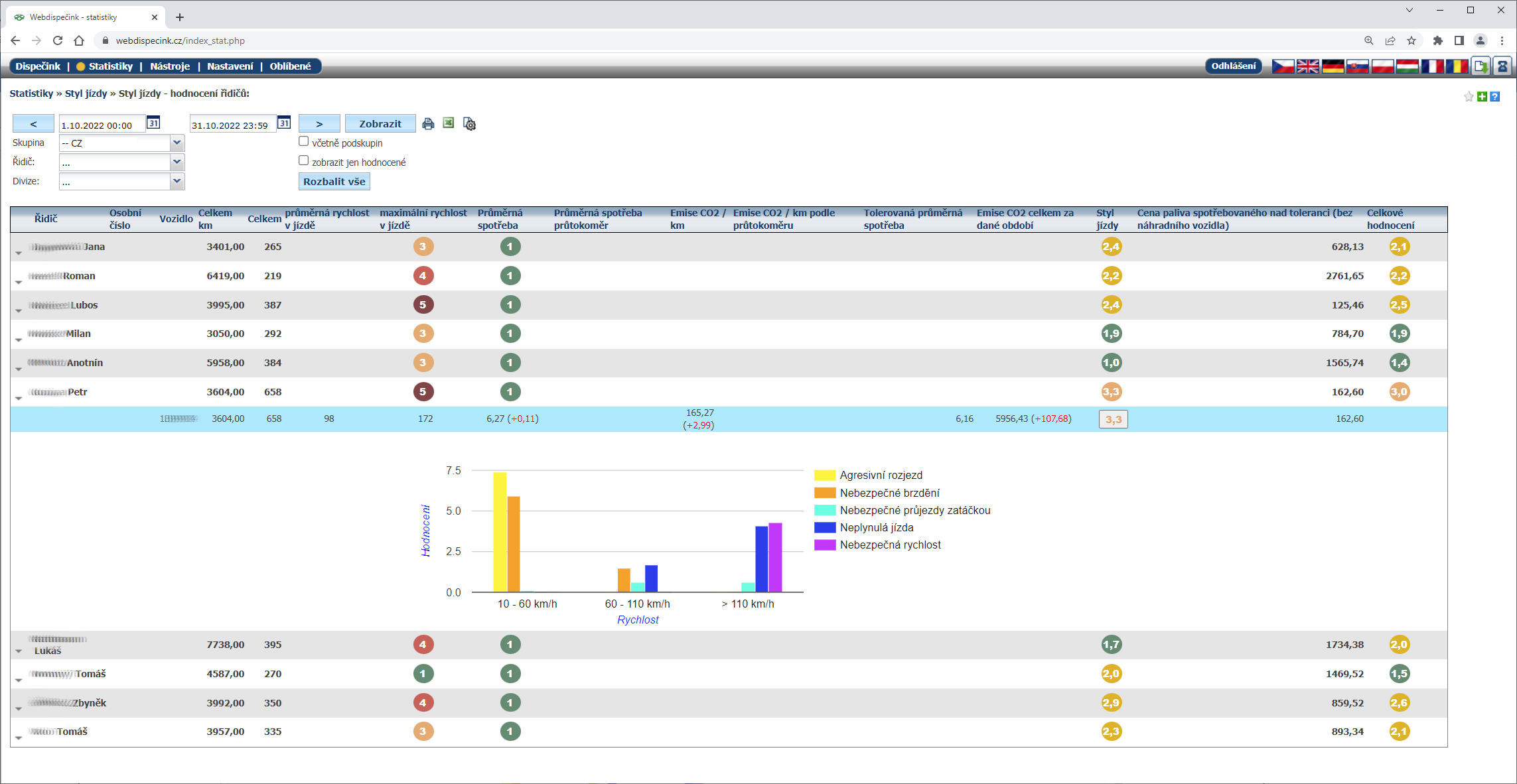Image resolution: width=1517 pixels, height=784 pixels.
Task: Click the blue question mark help icon
Action: tap(1495, 97)
